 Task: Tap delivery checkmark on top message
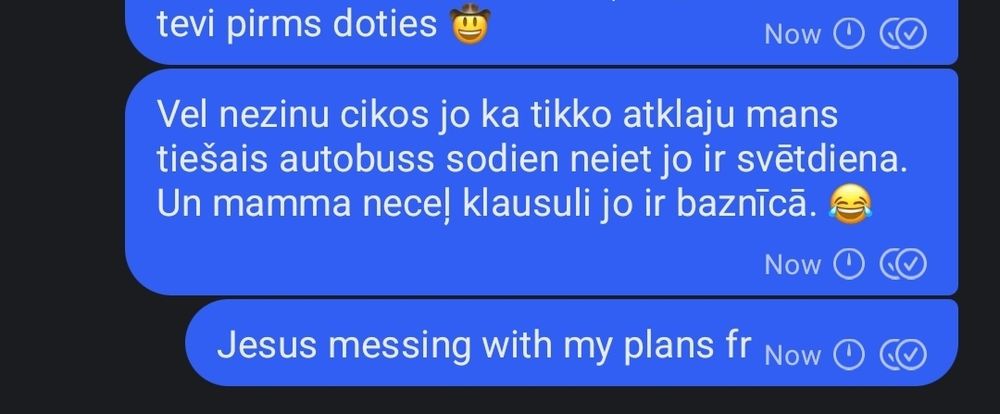coord(903,34)
